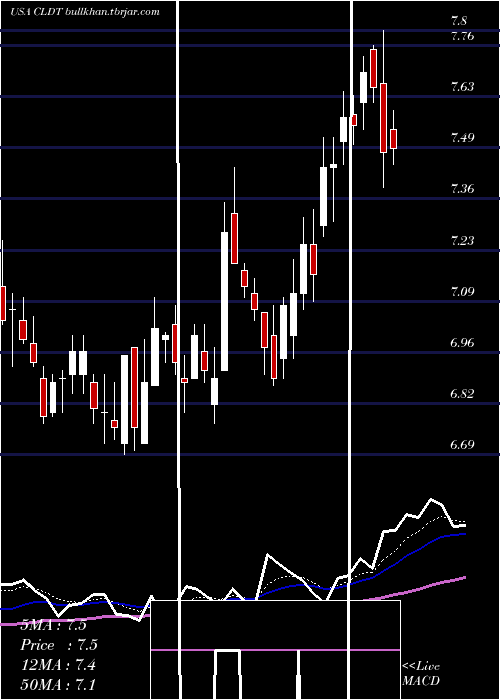Click the '5MA : 7.5' legend entry
This screenshot has height=700, width=500.
click(x=54, y=625)
